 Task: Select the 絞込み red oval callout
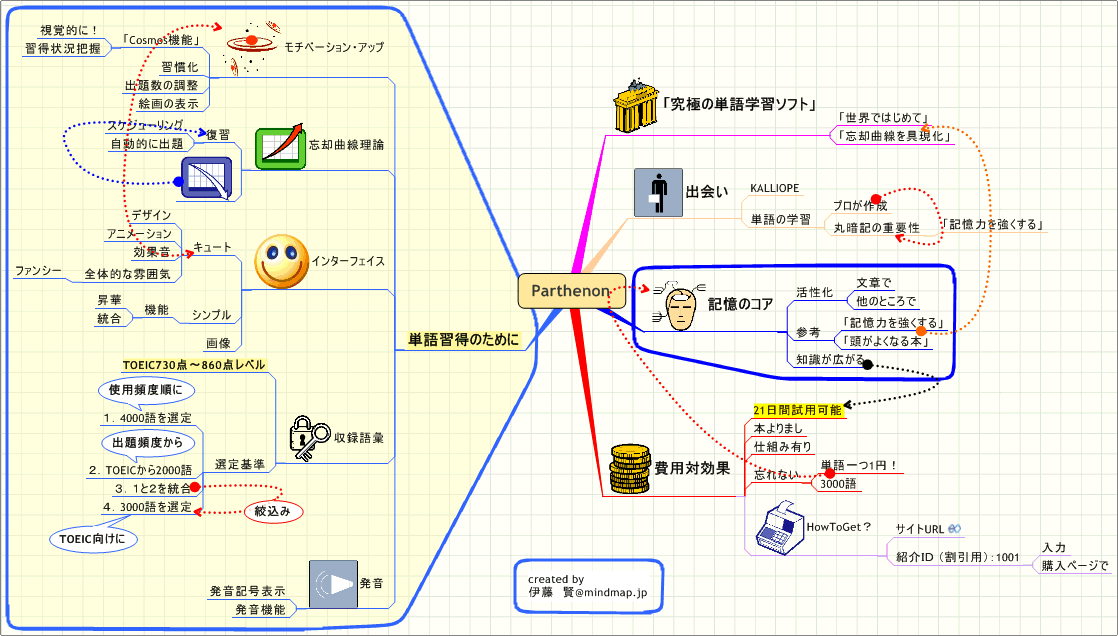click(273, 510)
